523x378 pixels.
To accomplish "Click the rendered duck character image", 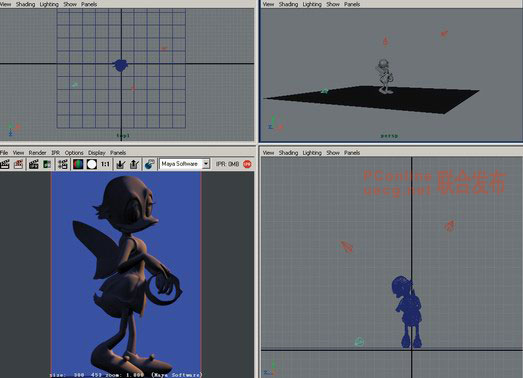I will point(126,274).
